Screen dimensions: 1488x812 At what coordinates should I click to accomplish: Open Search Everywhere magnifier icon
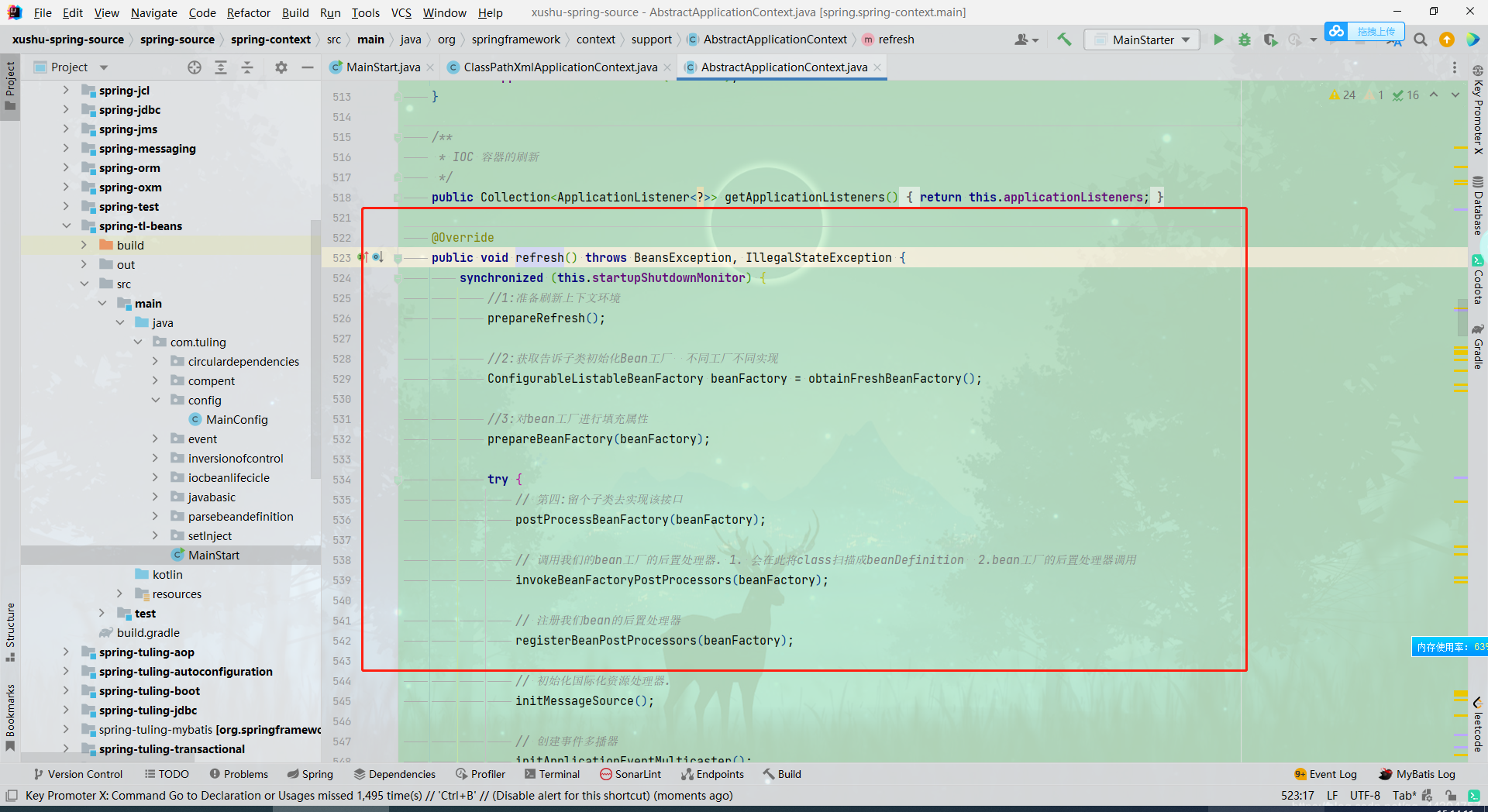pos(1421,40)
